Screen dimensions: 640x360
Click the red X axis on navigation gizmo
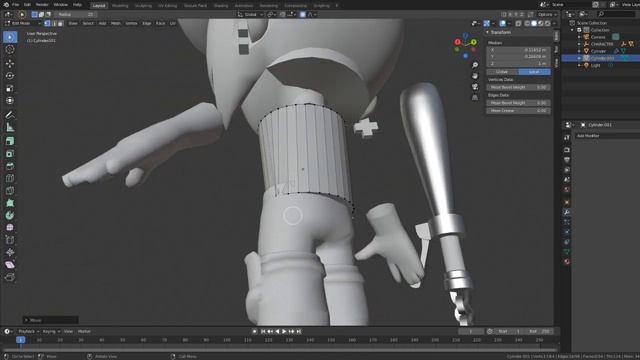(458, 42)
